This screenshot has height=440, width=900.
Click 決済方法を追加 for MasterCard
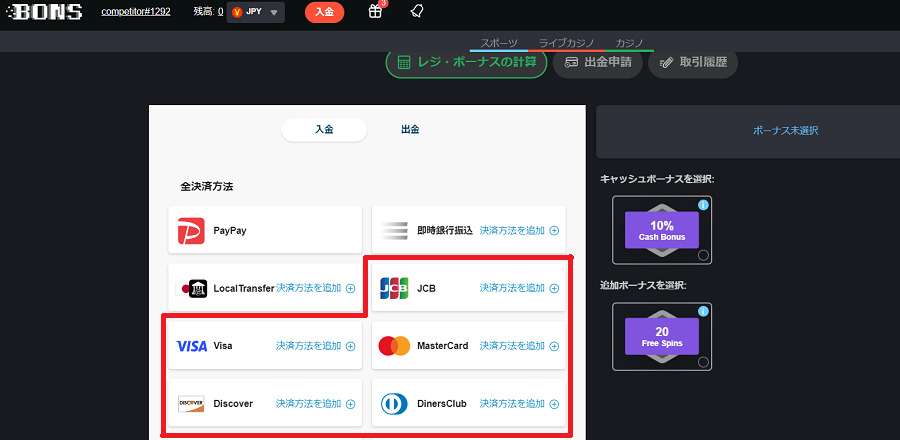point(512,346)
